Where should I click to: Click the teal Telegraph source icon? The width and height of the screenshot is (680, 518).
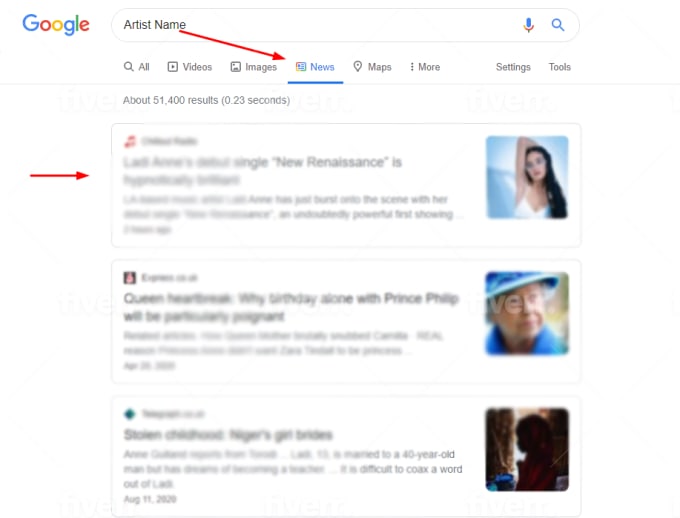tap(130, 414)
